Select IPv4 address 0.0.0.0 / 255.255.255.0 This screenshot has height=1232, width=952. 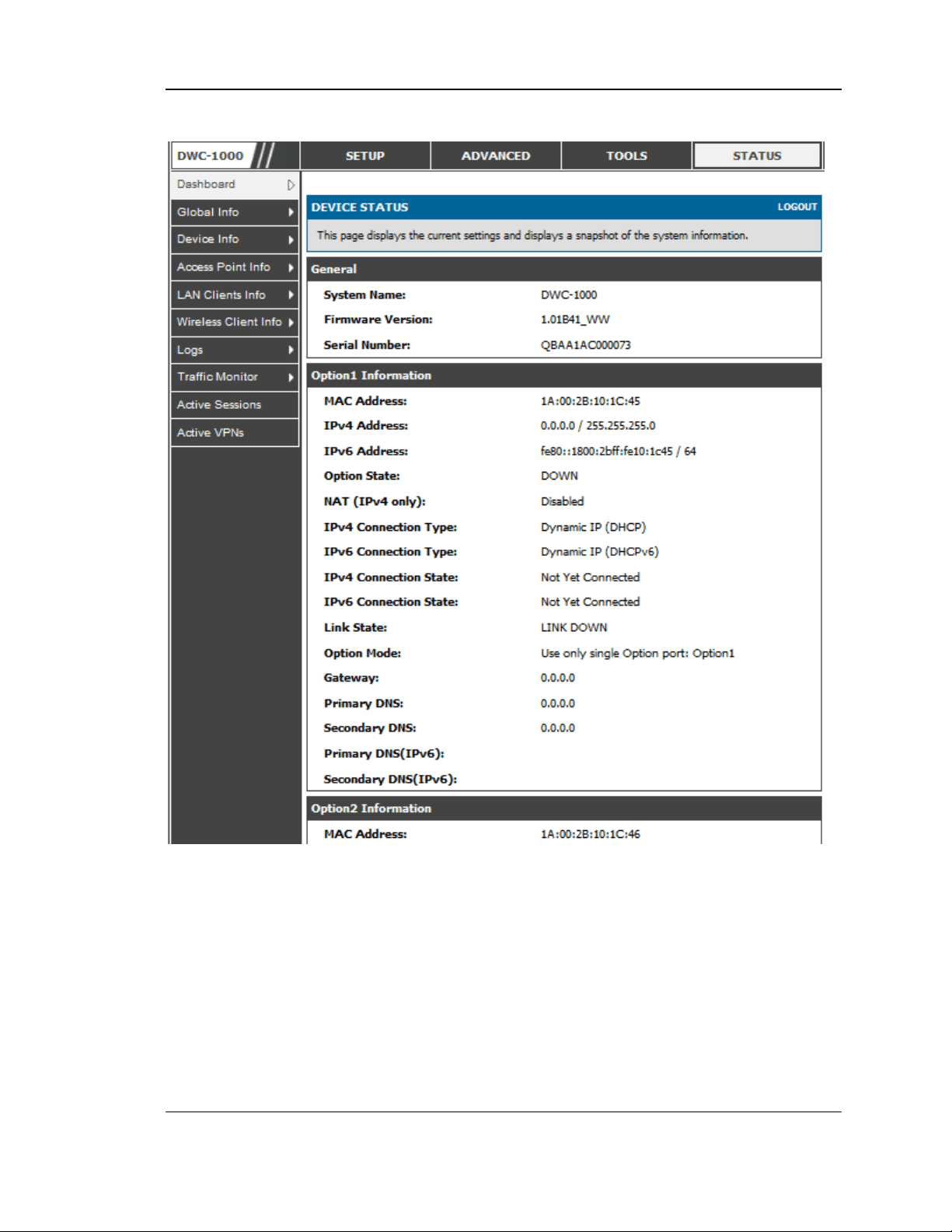click(598, 426)
